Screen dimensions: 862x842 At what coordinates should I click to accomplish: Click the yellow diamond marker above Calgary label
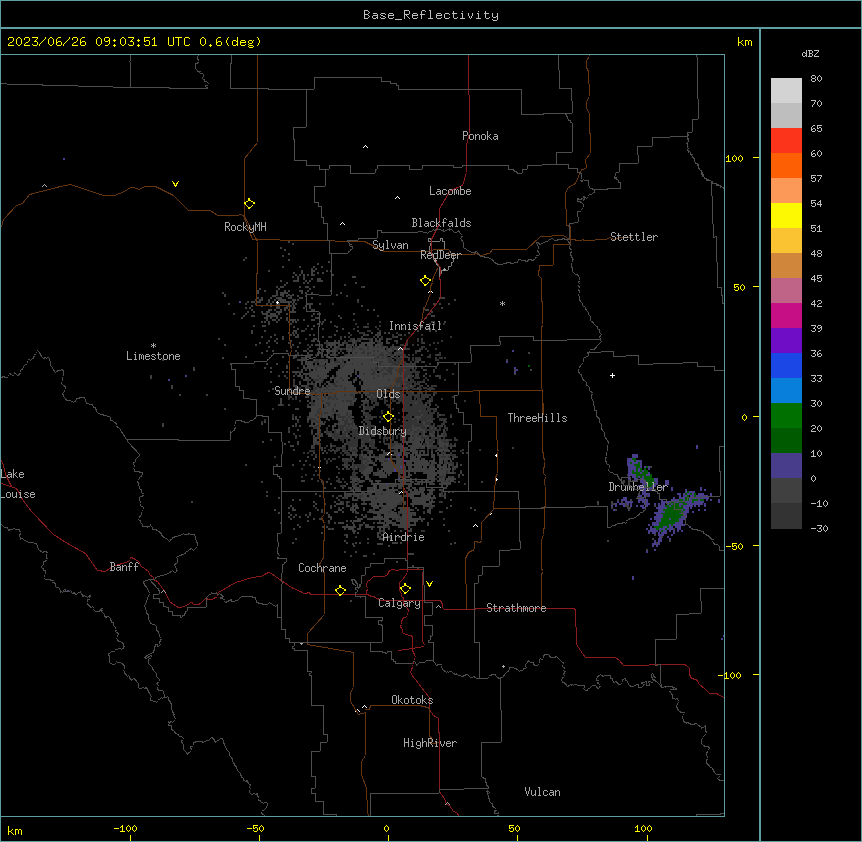(405, 589)
